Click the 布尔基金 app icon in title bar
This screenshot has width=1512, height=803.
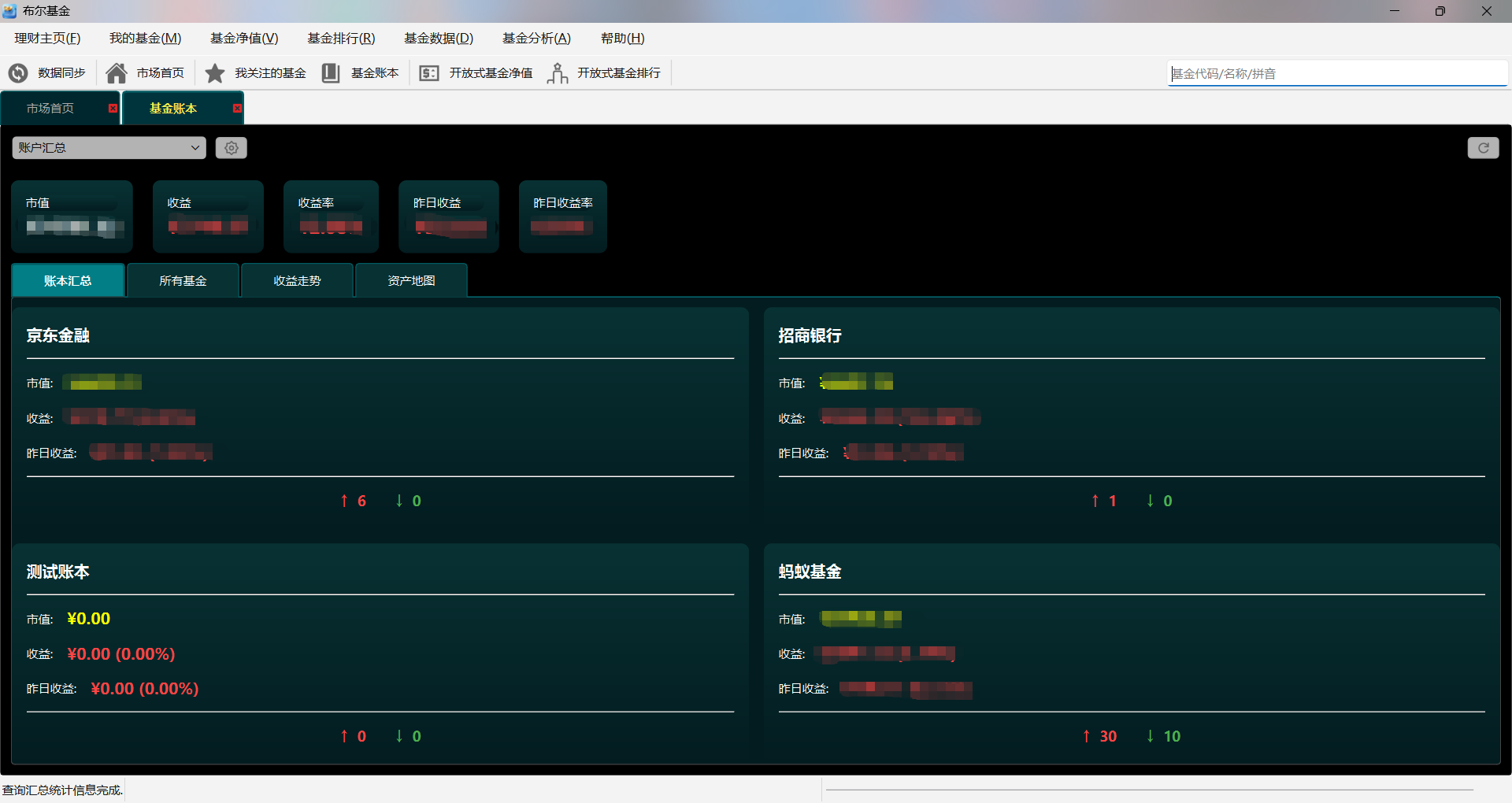pos(9,11)
